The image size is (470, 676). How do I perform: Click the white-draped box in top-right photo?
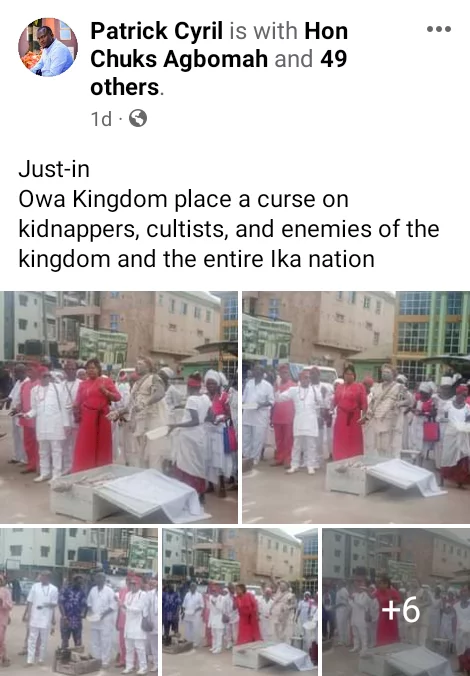[x=385, y=476]
